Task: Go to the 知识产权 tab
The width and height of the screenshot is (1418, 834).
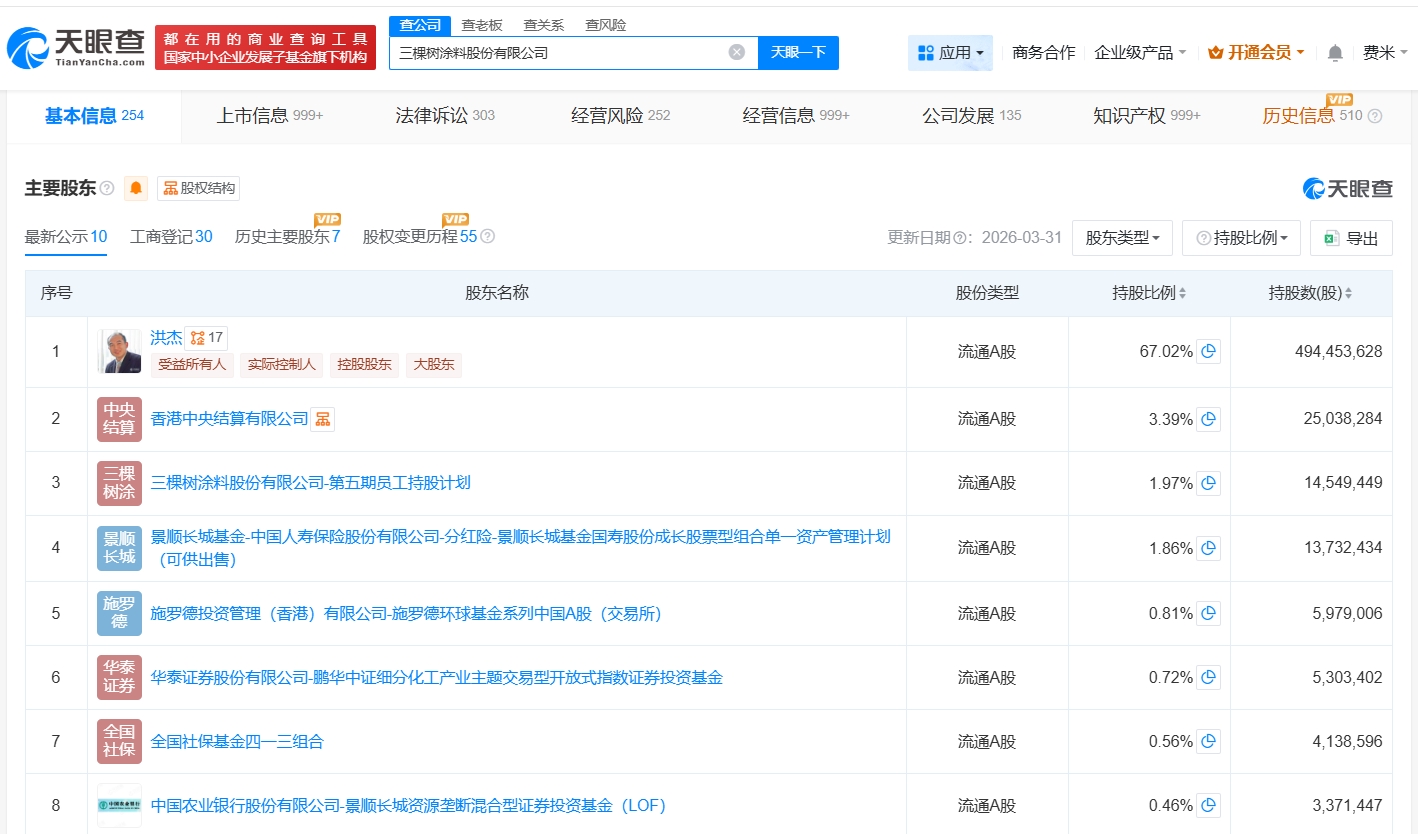Action: pyautogui.click(x=1147, y=116)
